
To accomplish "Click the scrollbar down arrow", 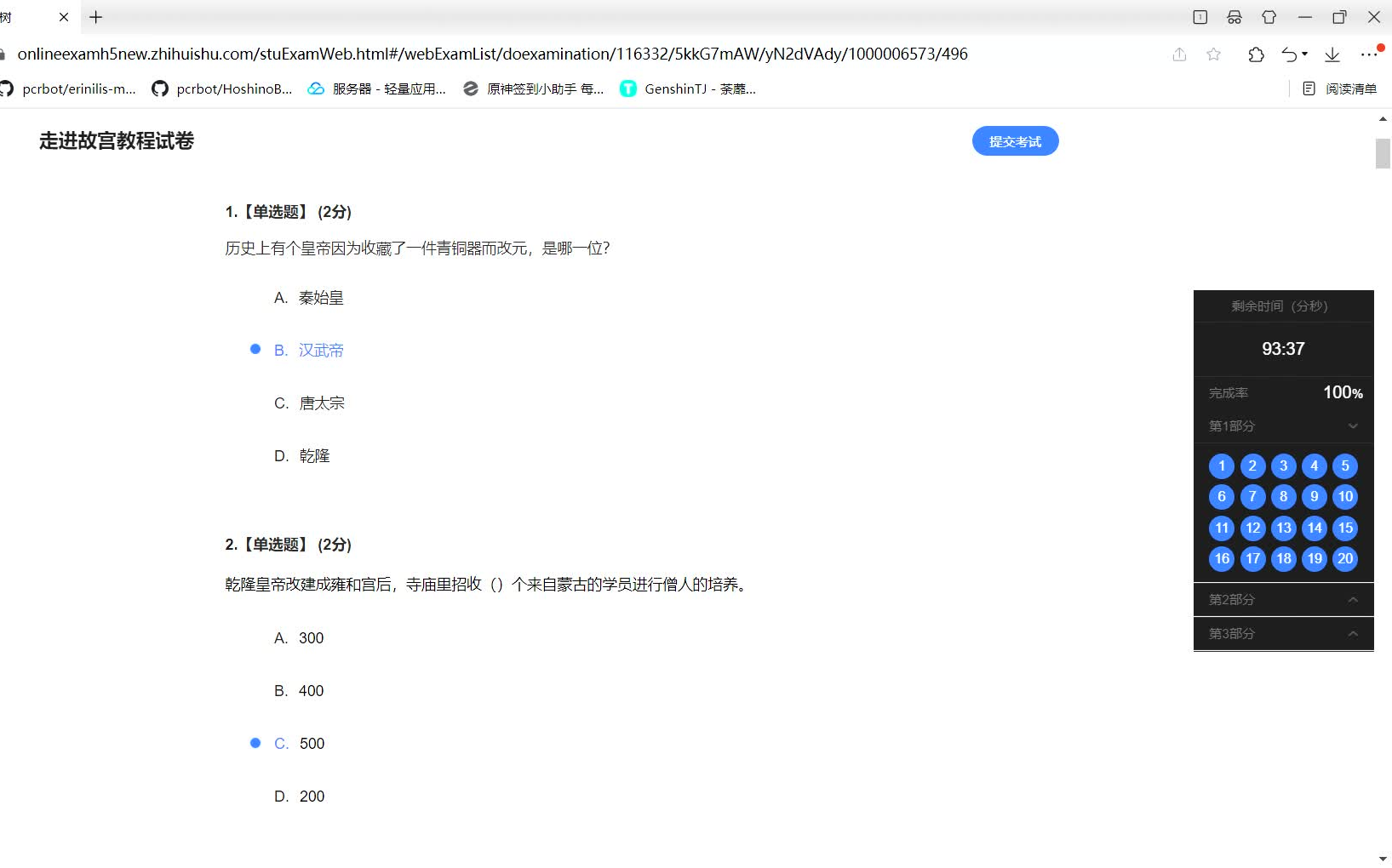I will coord(1383,859).
